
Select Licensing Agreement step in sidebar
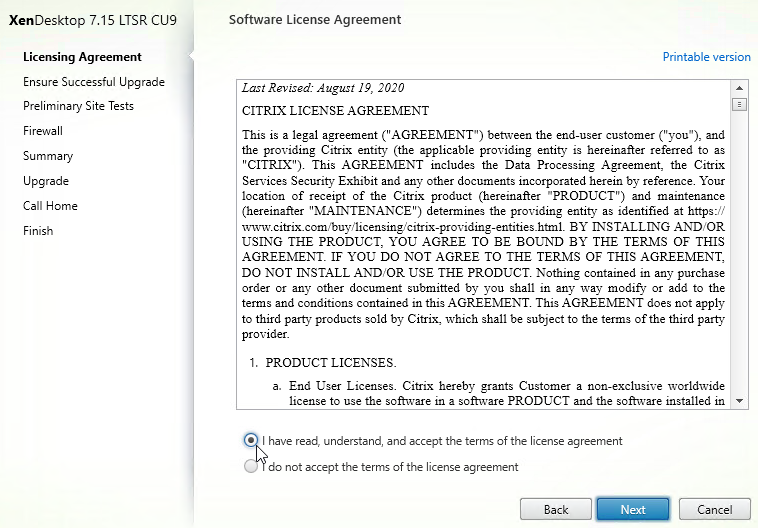click(82, 57)
